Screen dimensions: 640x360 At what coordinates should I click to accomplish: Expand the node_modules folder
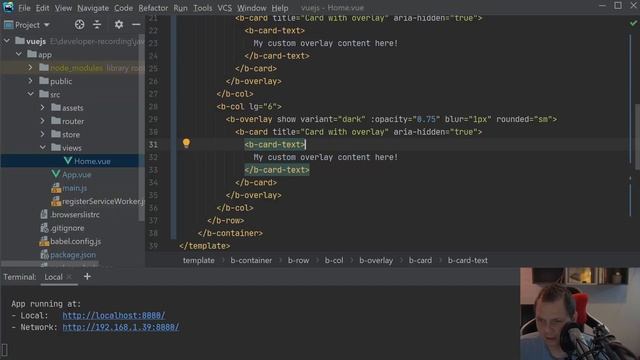30,67
